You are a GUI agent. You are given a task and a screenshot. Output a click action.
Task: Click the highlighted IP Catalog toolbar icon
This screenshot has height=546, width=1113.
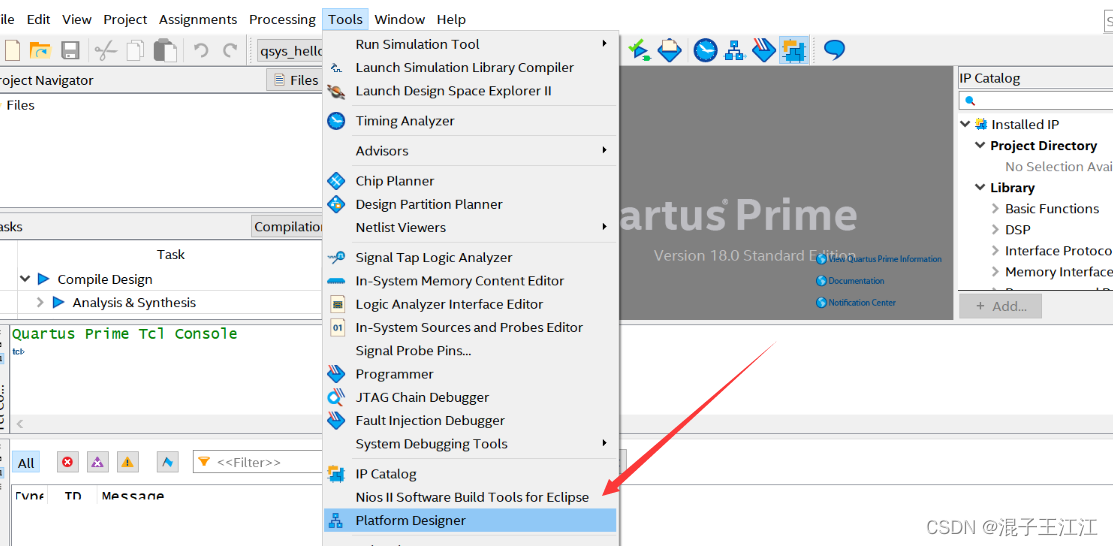tap(792, 50)
